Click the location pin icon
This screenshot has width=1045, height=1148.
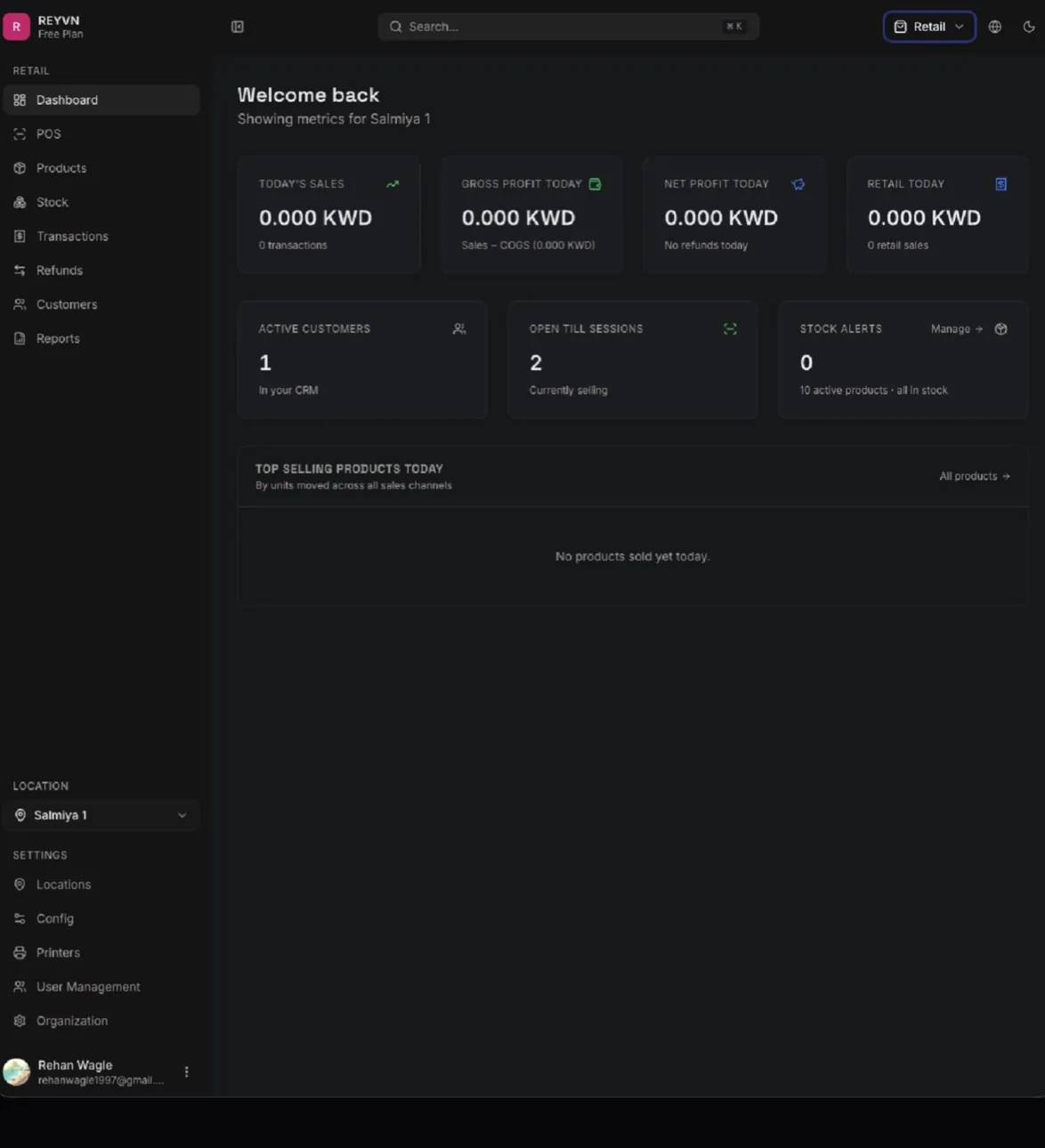20,816
